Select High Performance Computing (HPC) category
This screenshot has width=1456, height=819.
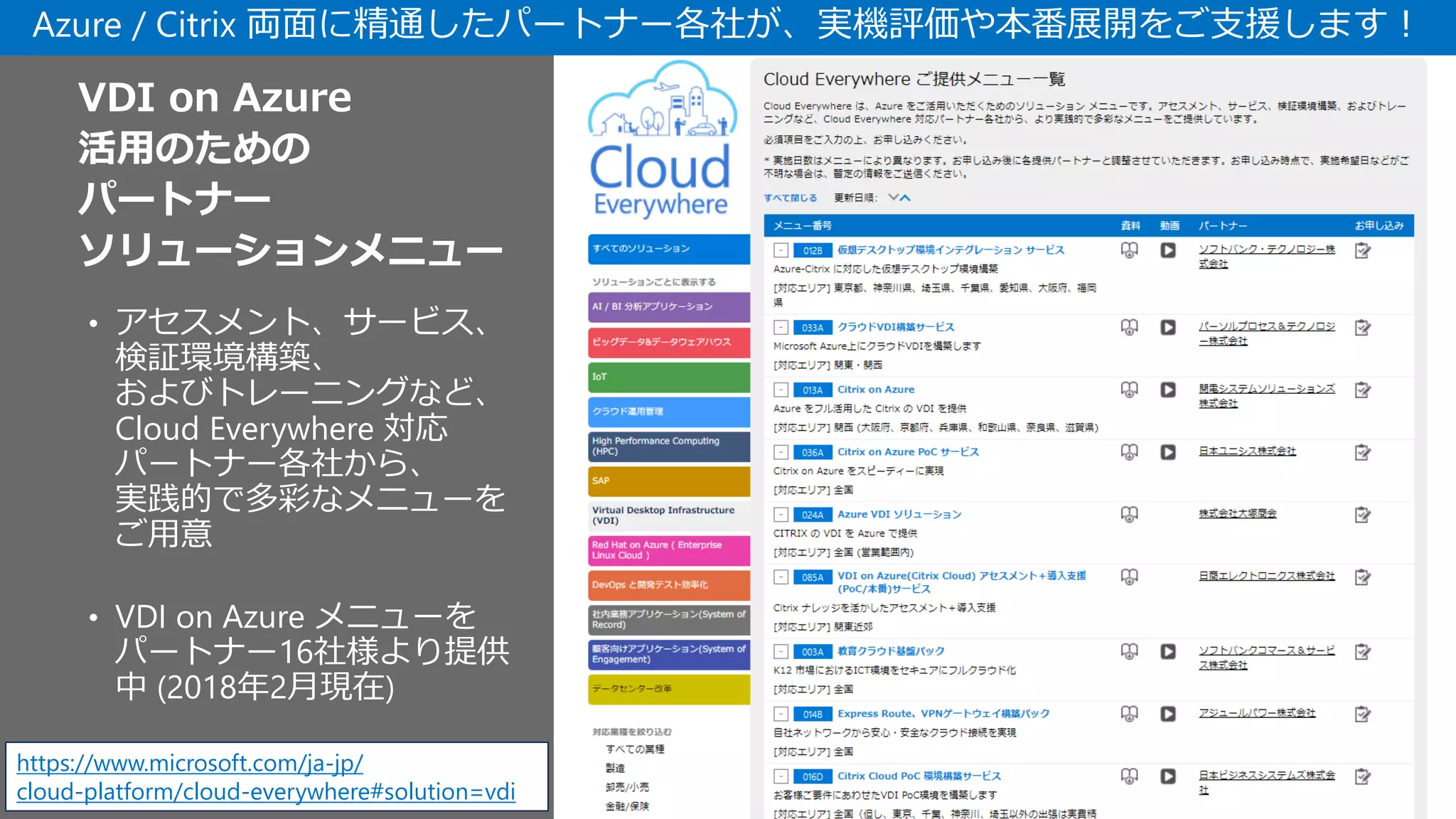coord(669,446)
